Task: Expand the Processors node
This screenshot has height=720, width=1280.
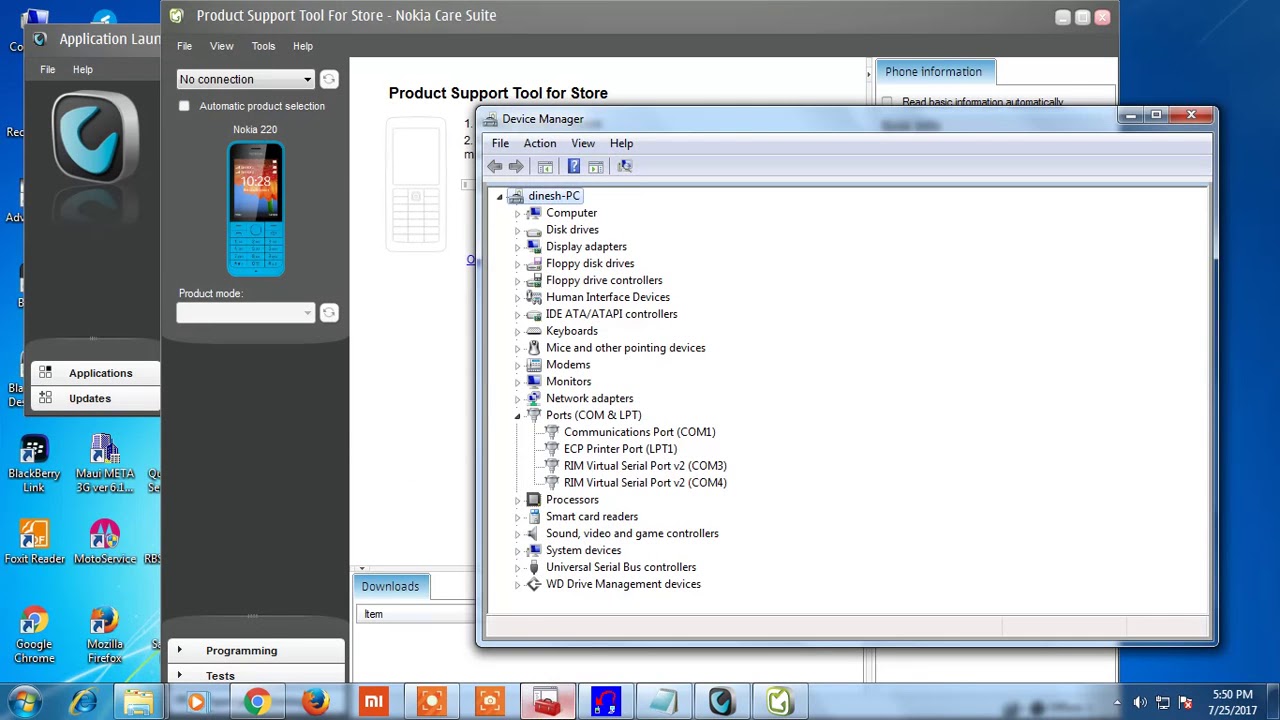Action: (518, 500)
